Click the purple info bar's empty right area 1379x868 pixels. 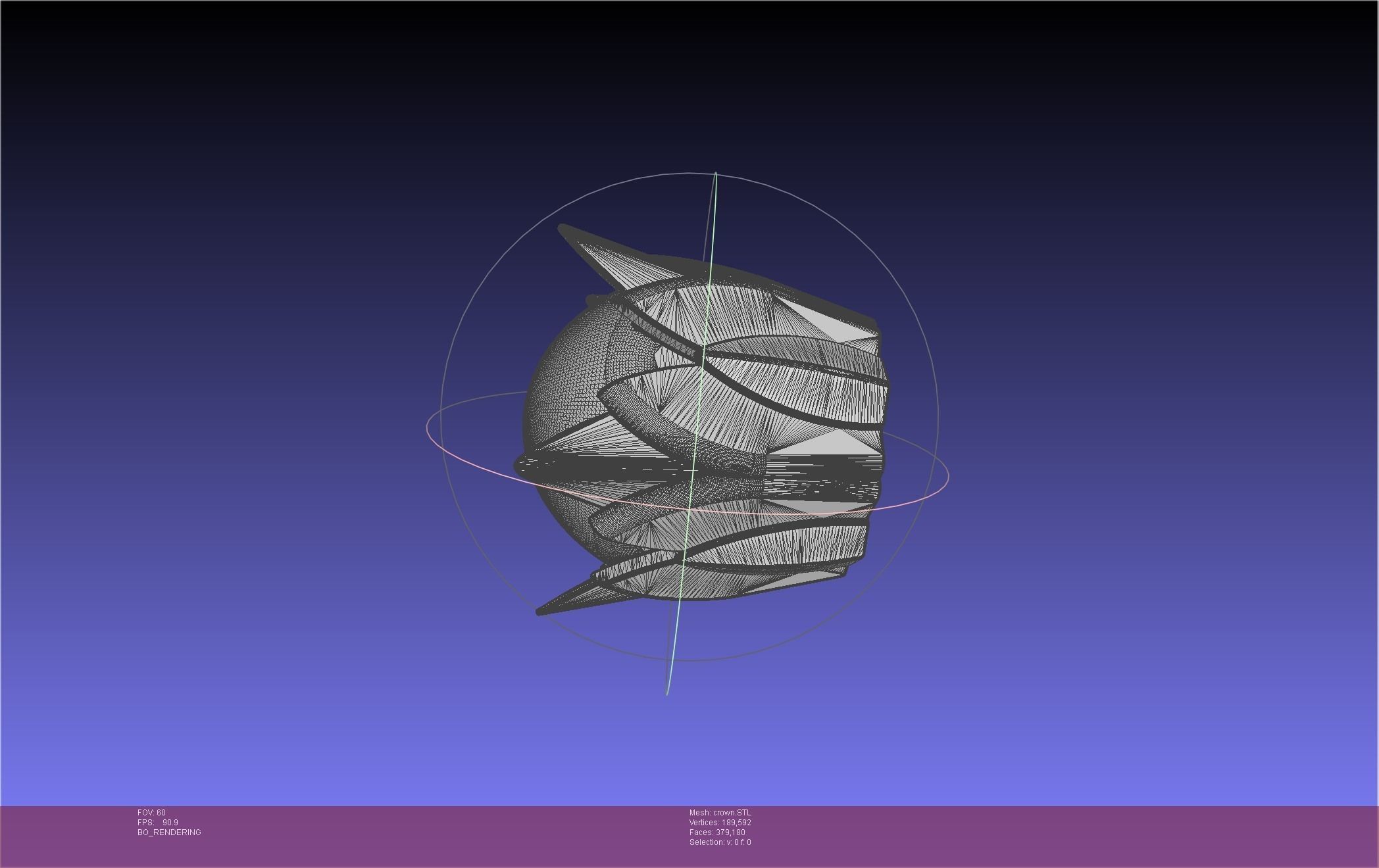[1118, 835]
